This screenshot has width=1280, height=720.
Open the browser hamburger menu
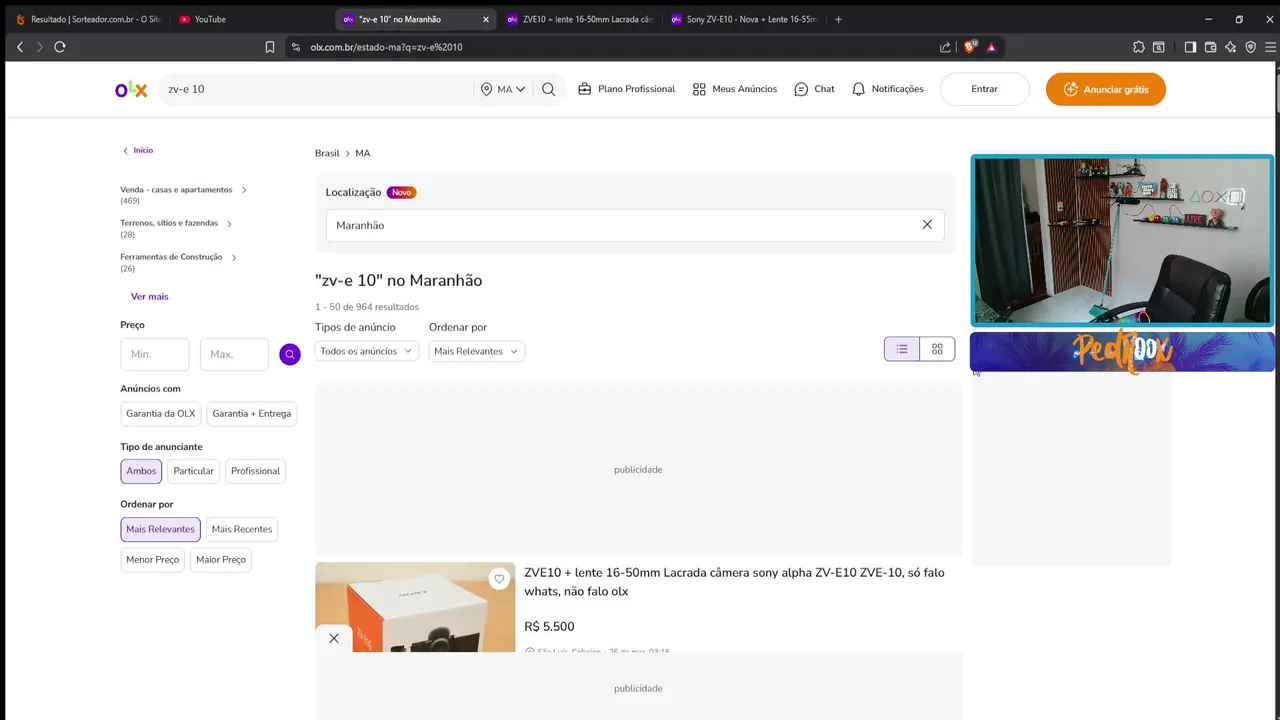1269,47
